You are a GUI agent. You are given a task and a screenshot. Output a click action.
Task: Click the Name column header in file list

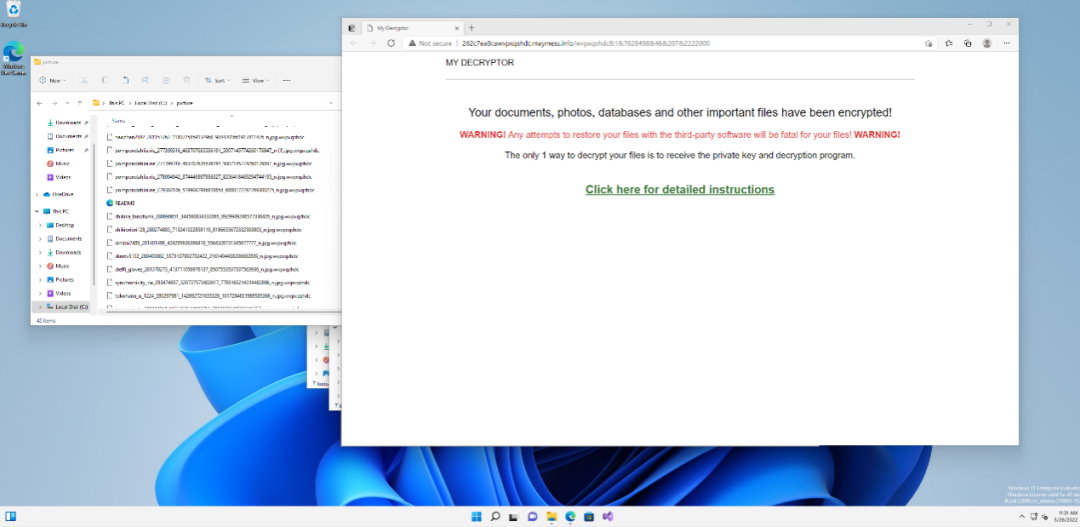pos(118,121)
